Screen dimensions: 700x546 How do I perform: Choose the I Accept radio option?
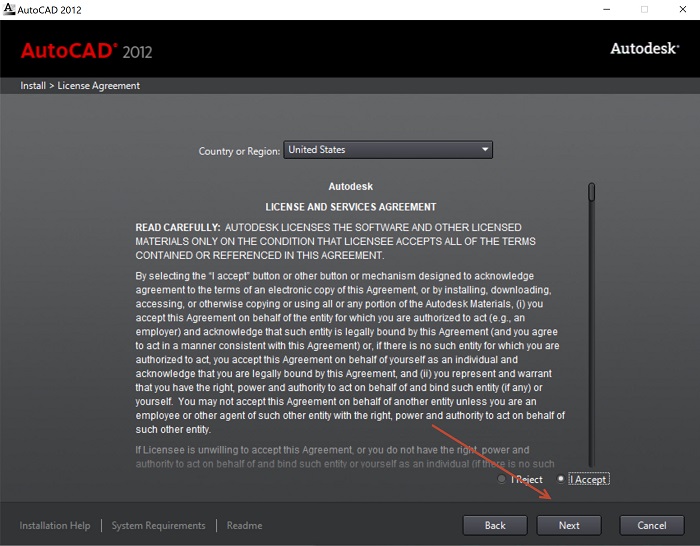[x=561, y=480]
